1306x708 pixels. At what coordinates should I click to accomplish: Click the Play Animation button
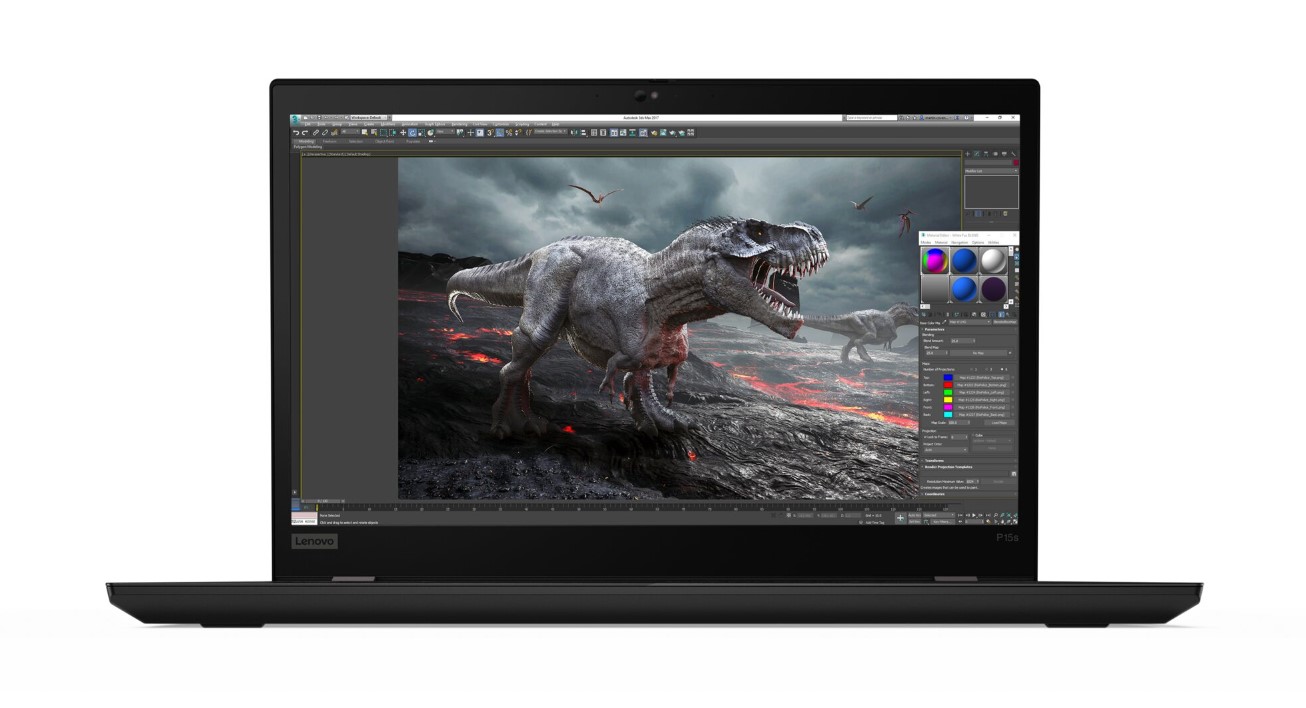974,515
